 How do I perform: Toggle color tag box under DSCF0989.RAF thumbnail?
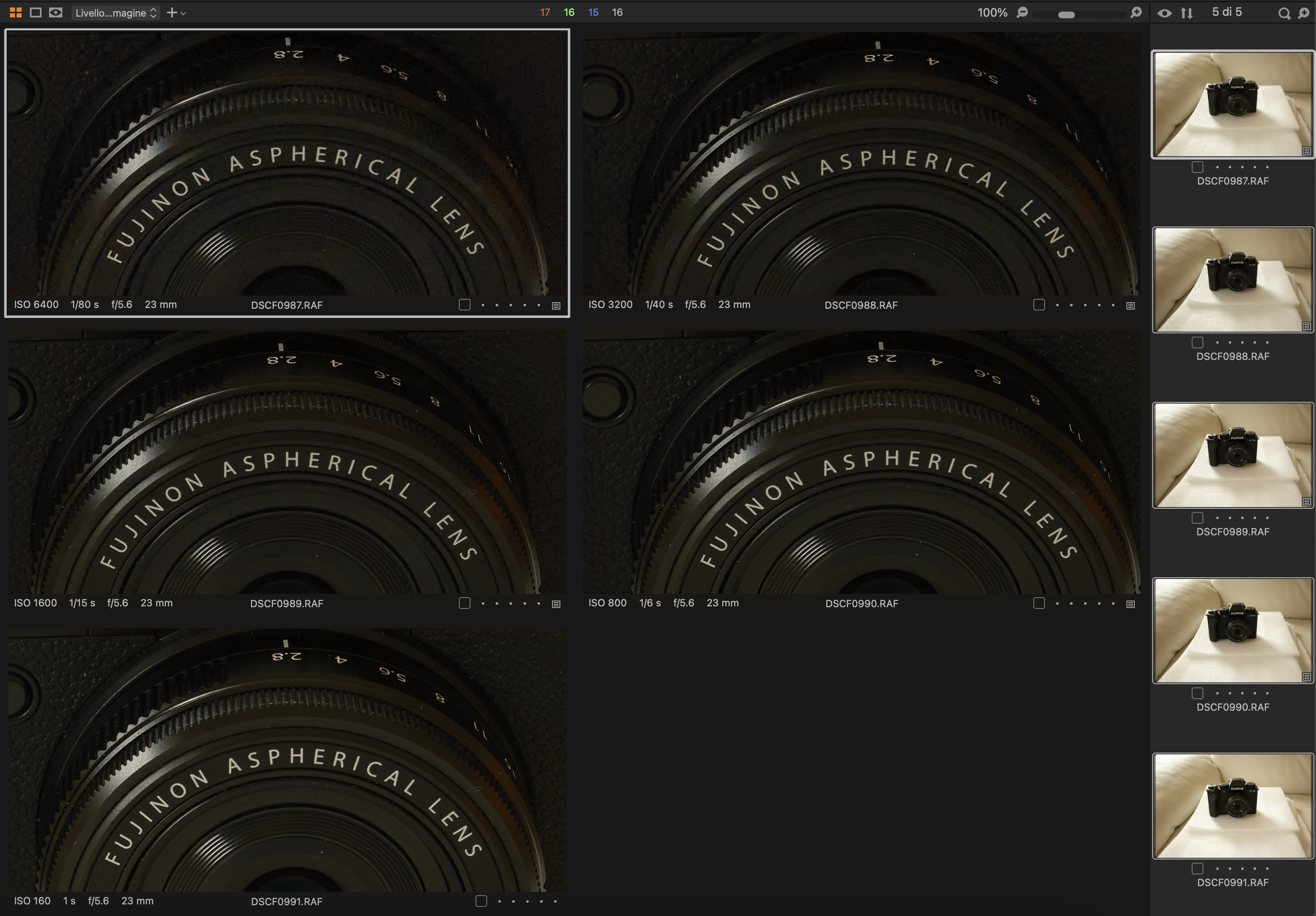(1198, 517)
